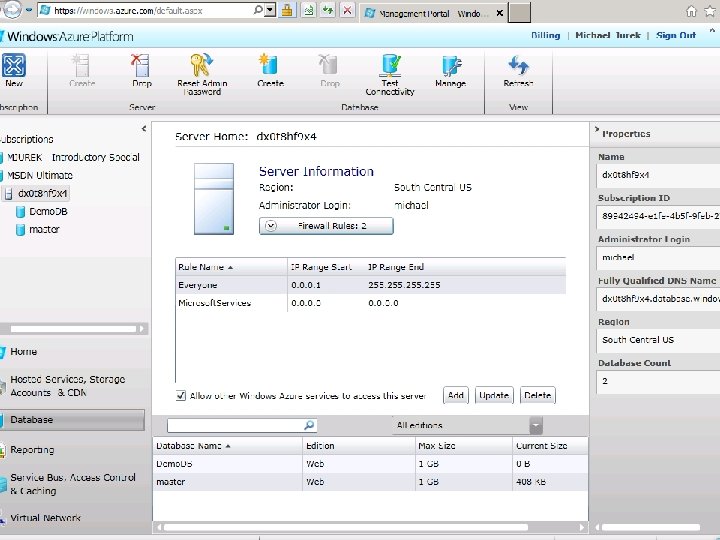720x540 pixels.
Task: Click the Delete firewall rule button
Action: point(537,395)
